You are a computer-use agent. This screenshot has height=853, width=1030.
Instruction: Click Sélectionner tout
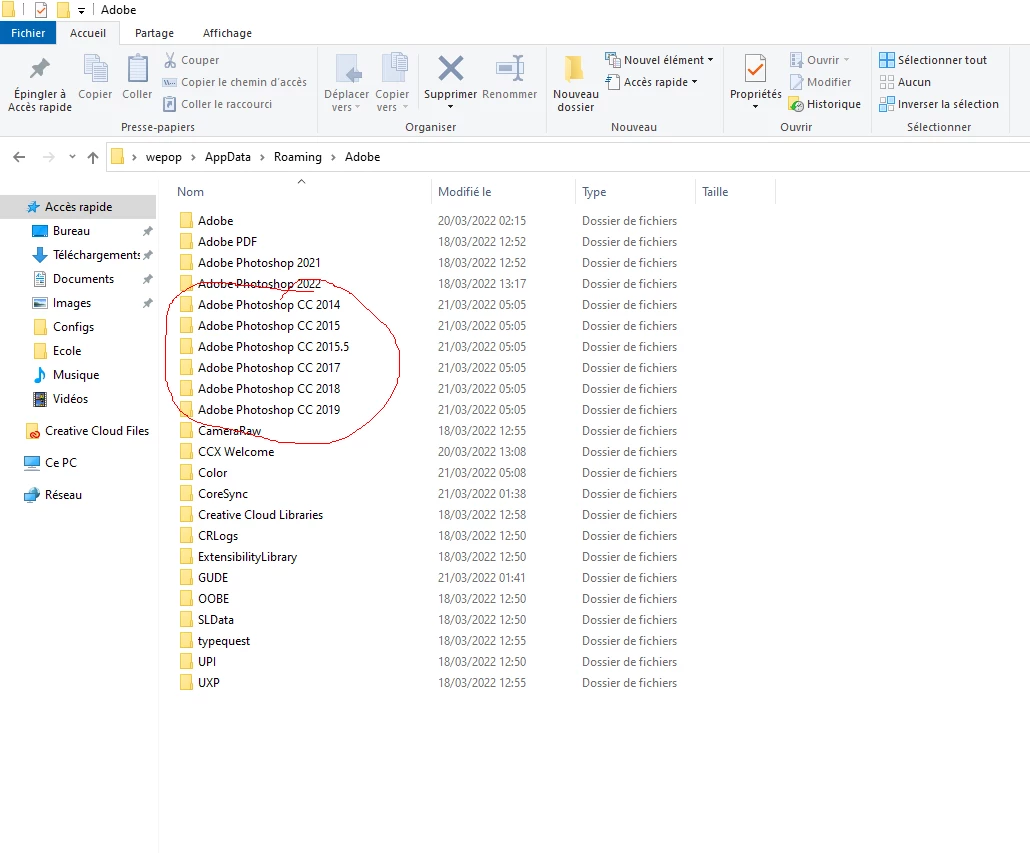[933, 60]
